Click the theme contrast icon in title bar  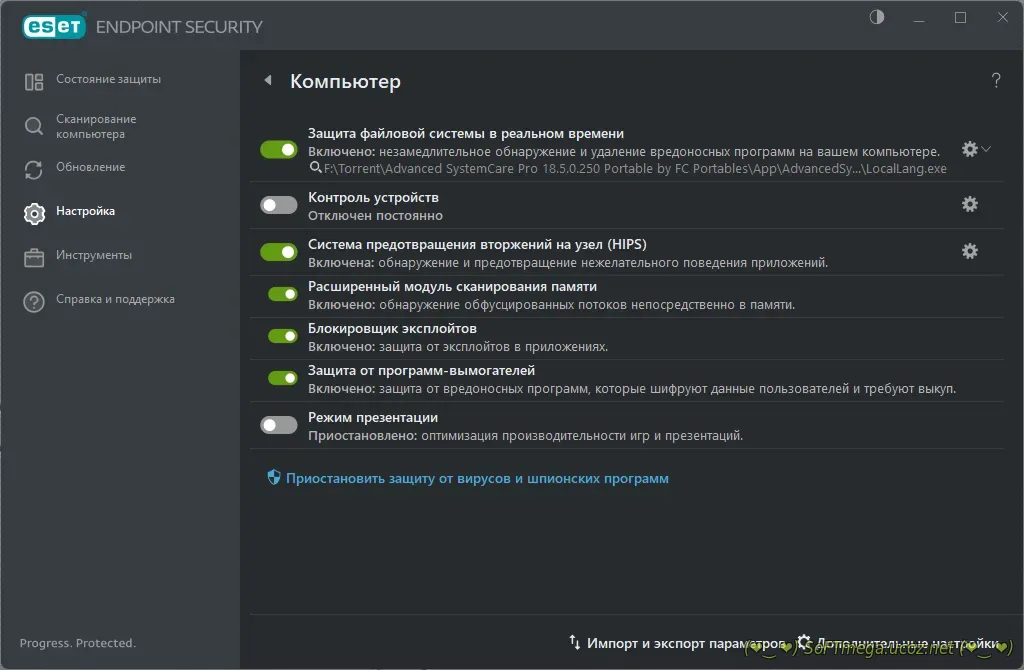point(878,18)
